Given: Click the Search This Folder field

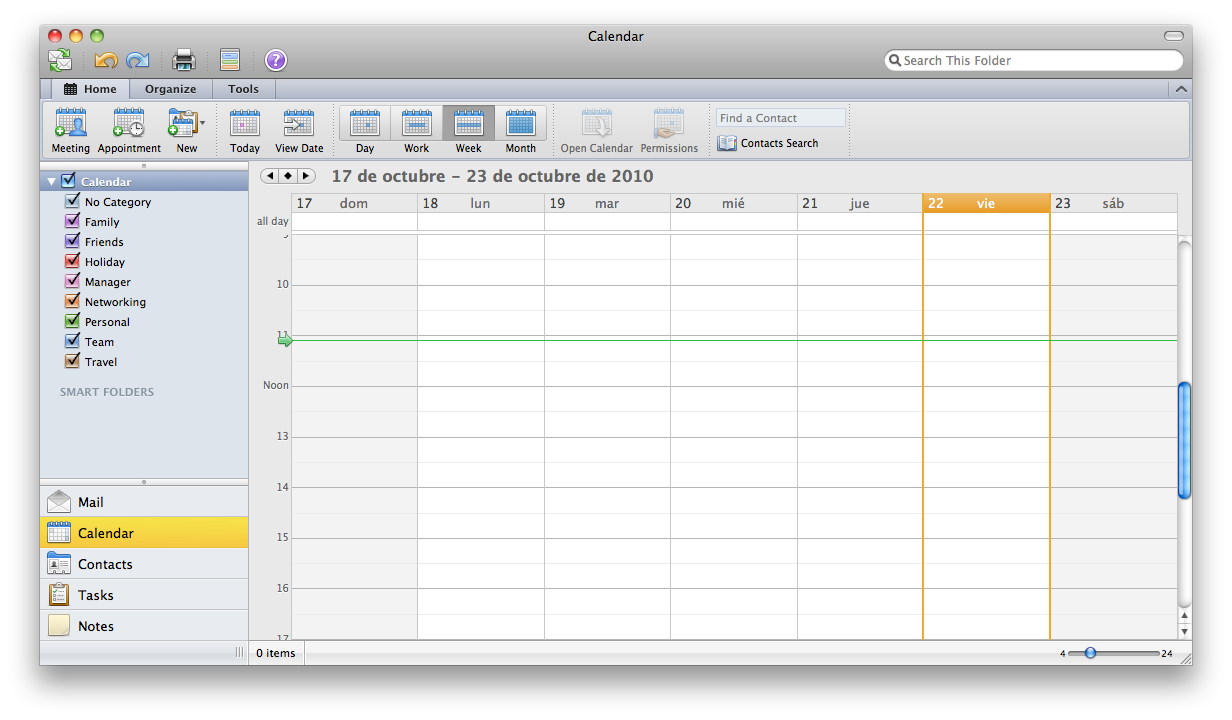Looking at the screenshot, I should (x=1034, y=61).
